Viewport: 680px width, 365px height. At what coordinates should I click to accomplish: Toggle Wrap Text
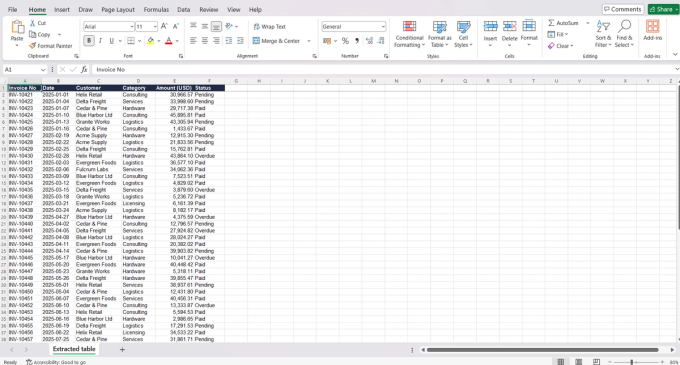point(269,26)
